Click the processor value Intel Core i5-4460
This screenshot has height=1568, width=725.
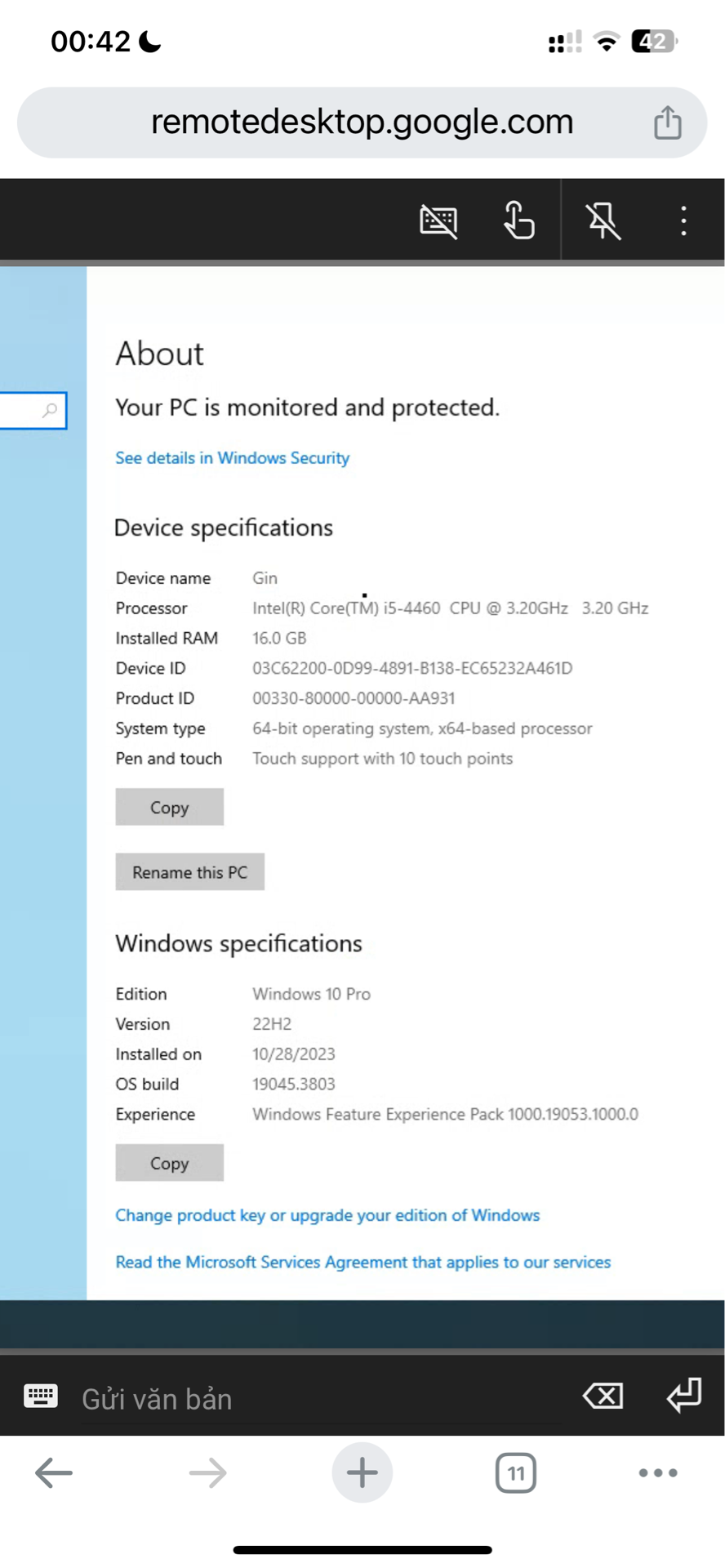point(451,608)
